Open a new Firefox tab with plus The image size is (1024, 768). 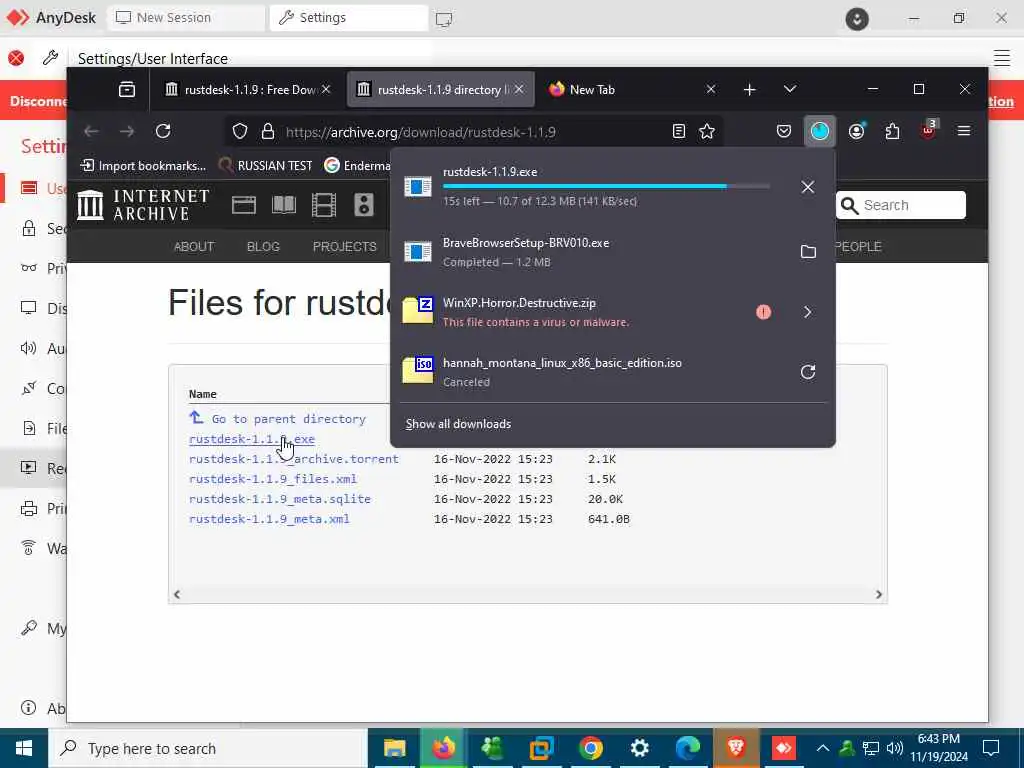[x=750, y=89]
